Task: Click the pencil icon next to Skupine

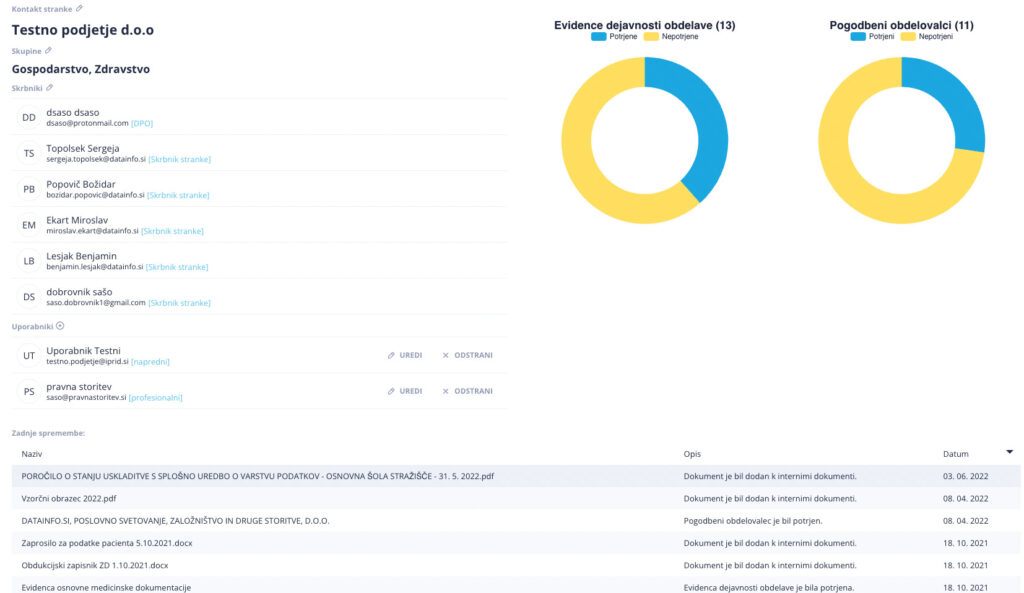Action: 47,50
